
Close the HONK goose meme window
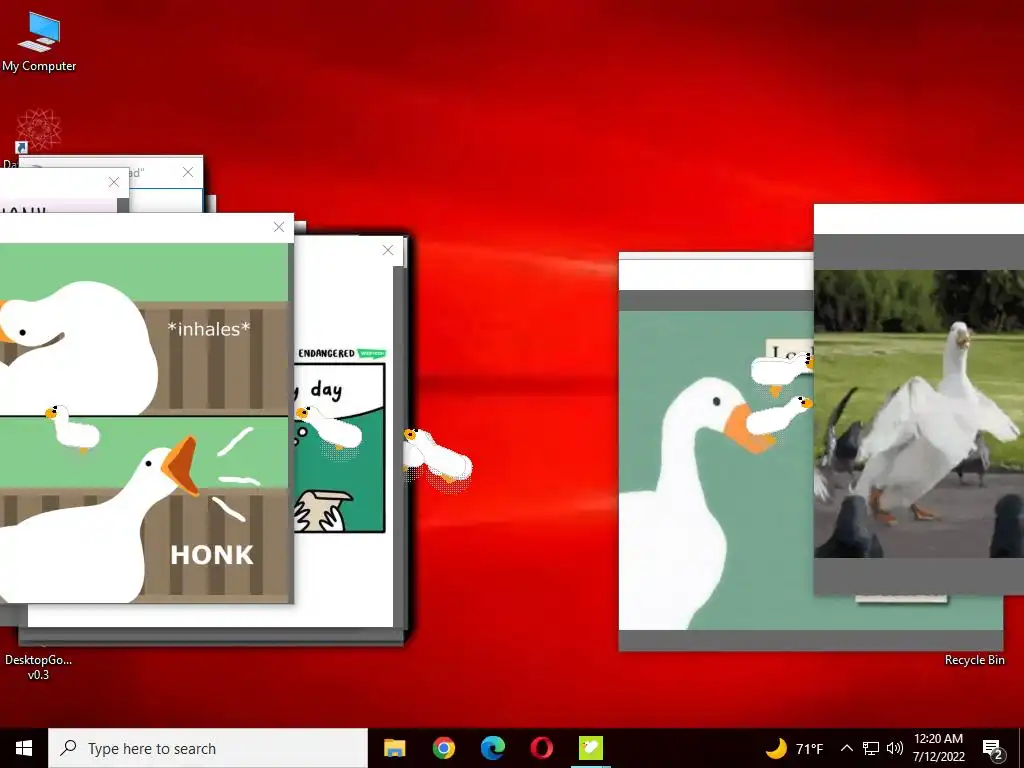click(x=279, y=227)
